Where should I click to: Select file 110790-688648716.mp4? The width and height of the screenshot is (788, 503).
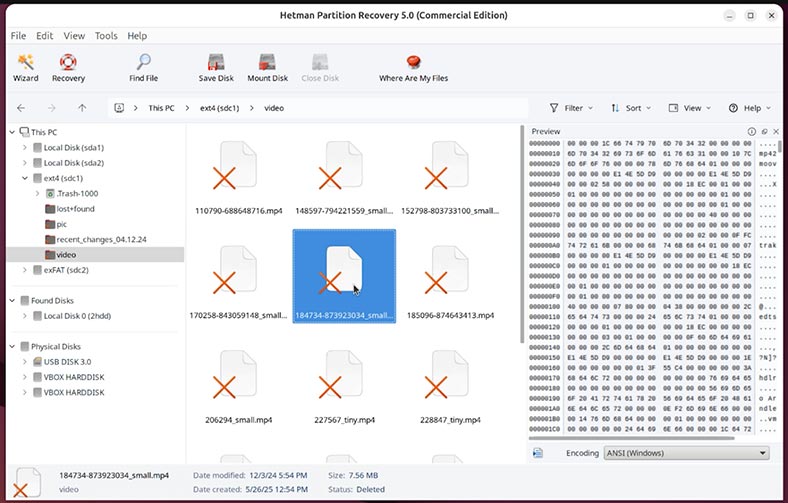[239, 178]
